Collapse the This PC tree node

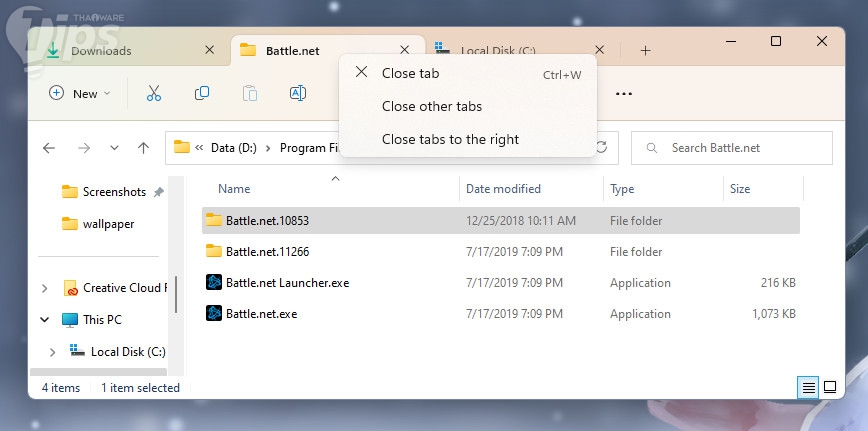[x=44, y=320]
